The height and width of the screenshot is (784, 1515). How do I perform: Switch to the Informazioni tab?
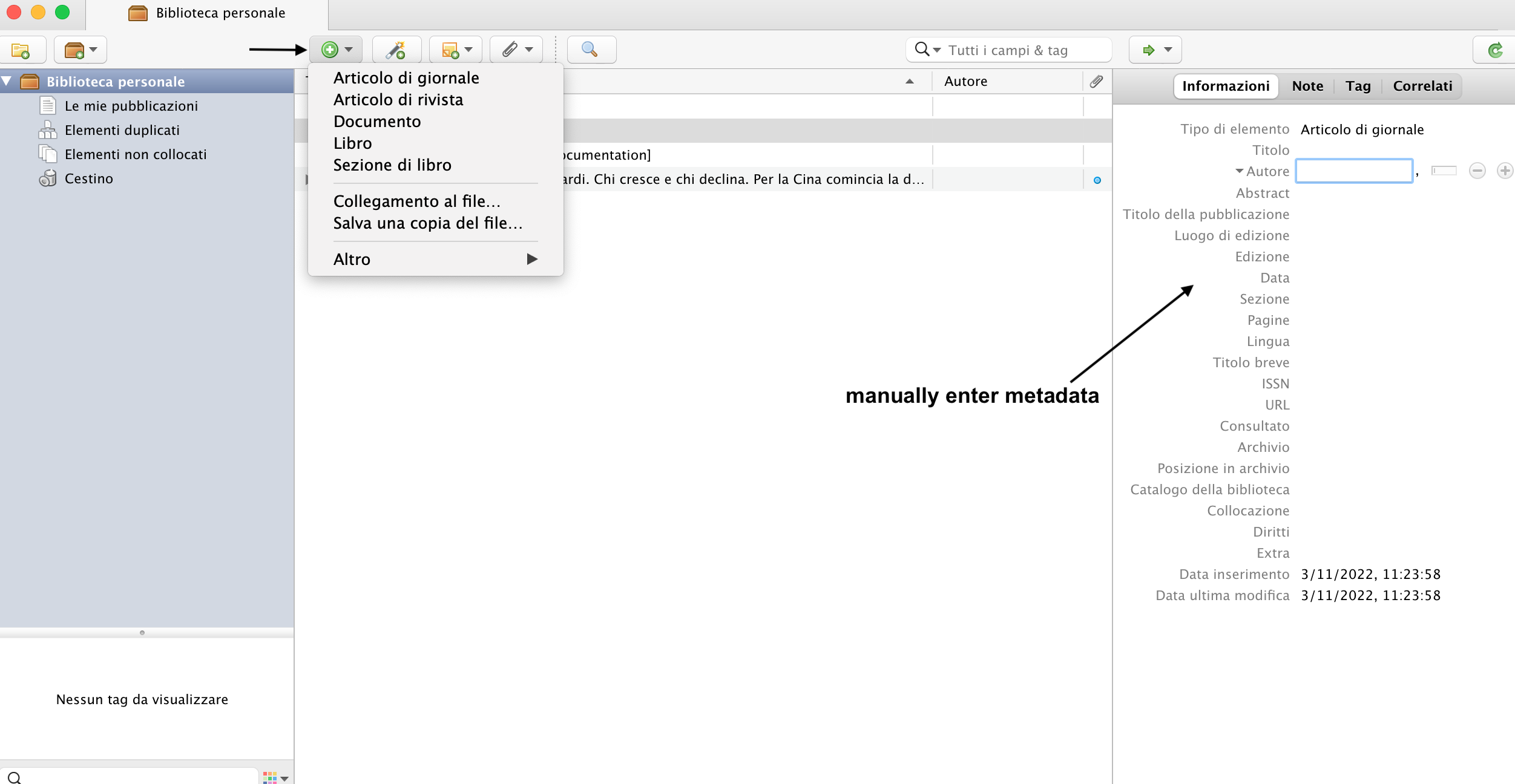coord(1226,86)
